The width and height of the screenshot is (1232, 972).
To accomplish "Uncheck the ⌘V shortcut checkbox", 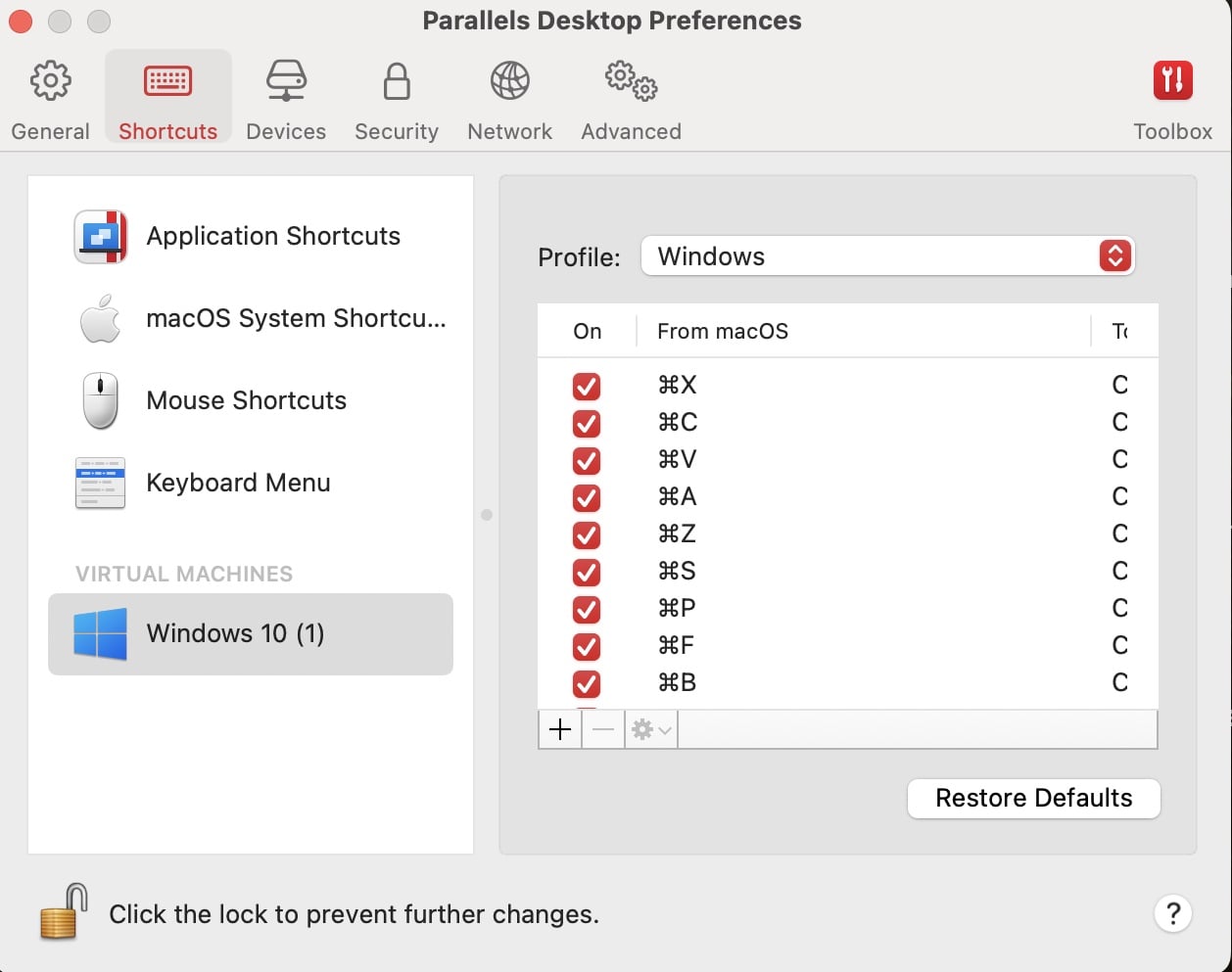I will coord(587,461).
